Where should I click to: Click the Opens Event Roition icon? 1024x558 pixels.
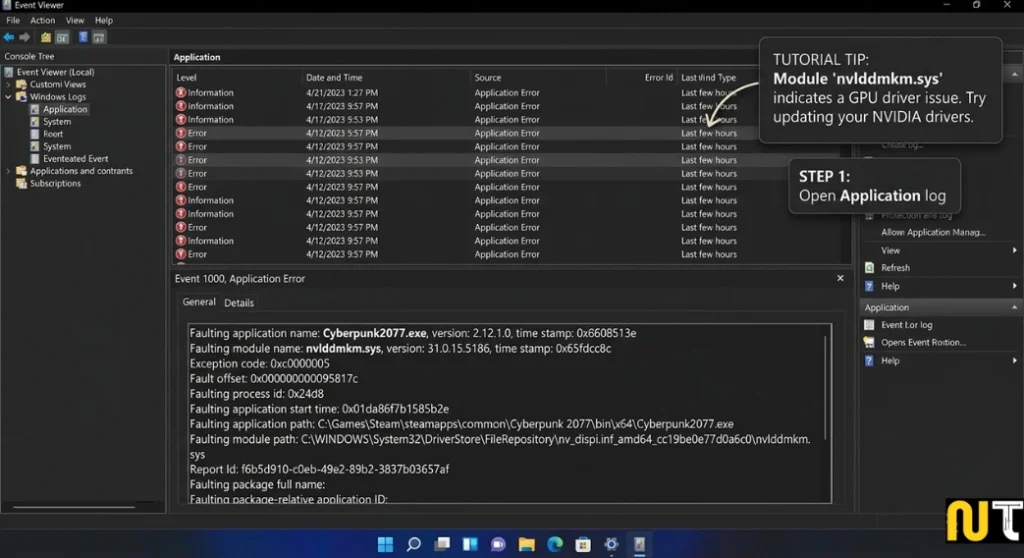click(869, 342)
